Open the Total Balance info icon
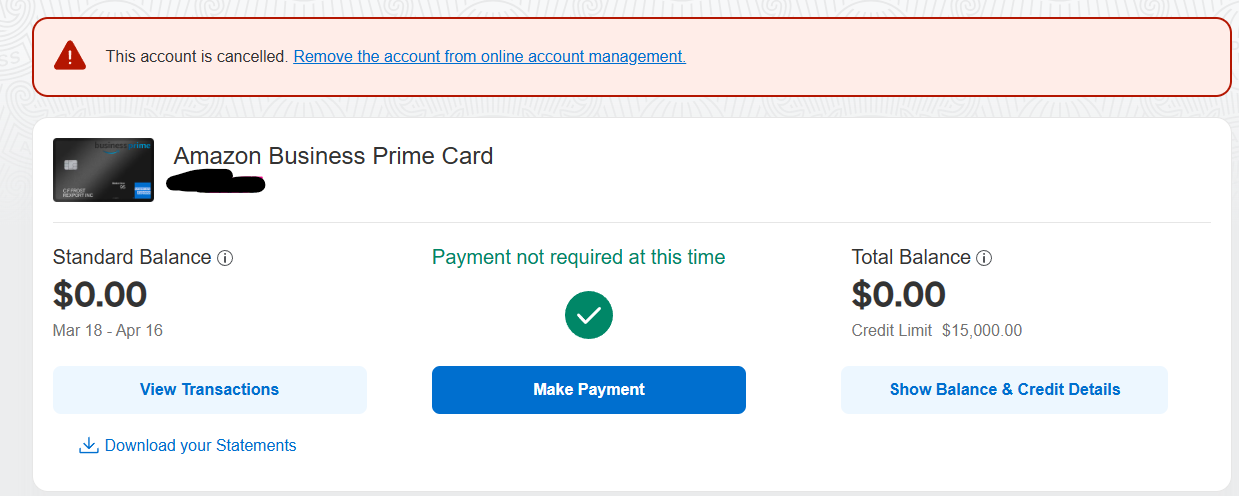Screen dimensions: 1239x496 (984, 258)
